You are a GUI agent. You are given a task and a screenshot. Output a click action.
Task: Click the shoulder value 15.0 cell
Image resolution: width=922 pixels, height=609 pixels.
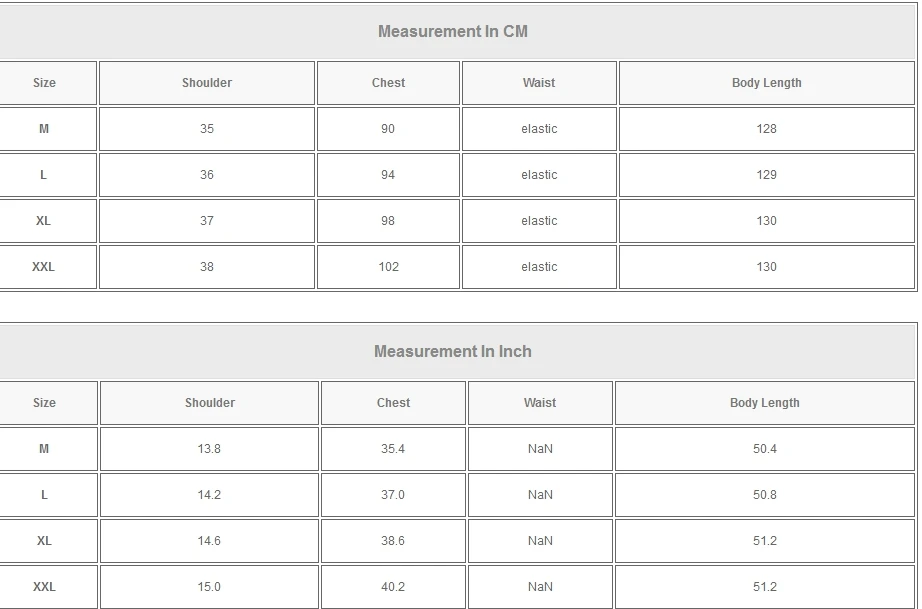[x=209, y=587]
